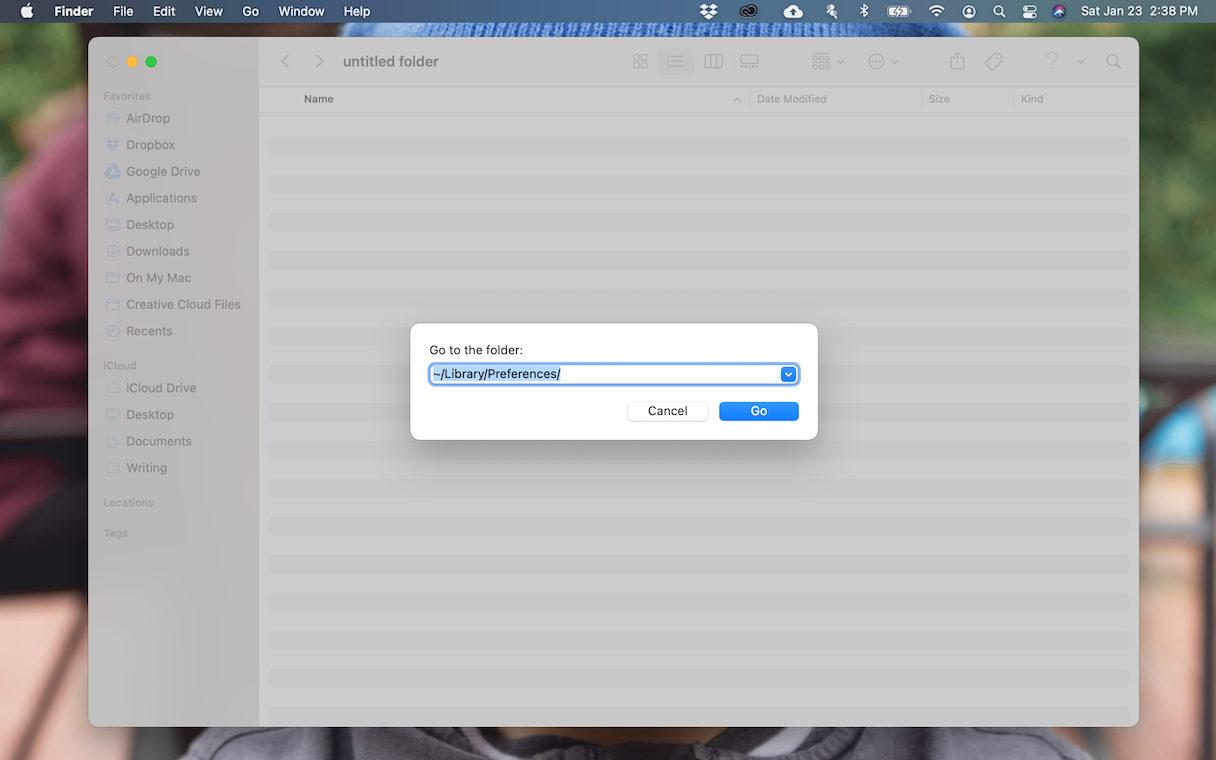Click the Dropbox menu bar icon
The width and height of the screenshot is (1216, 760).
tap(708, 11)
